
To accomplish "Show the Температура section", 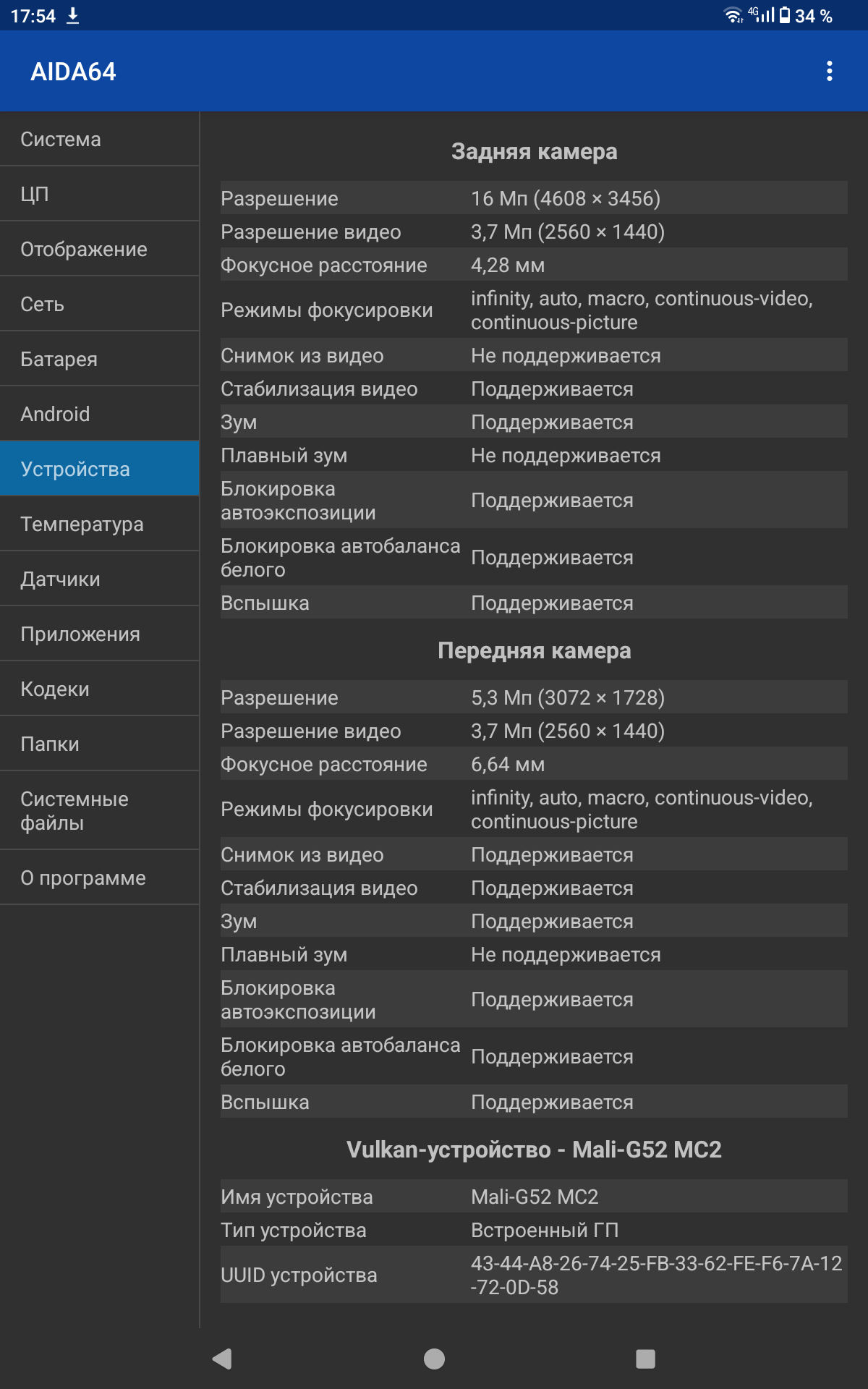I will coord(100,524).
